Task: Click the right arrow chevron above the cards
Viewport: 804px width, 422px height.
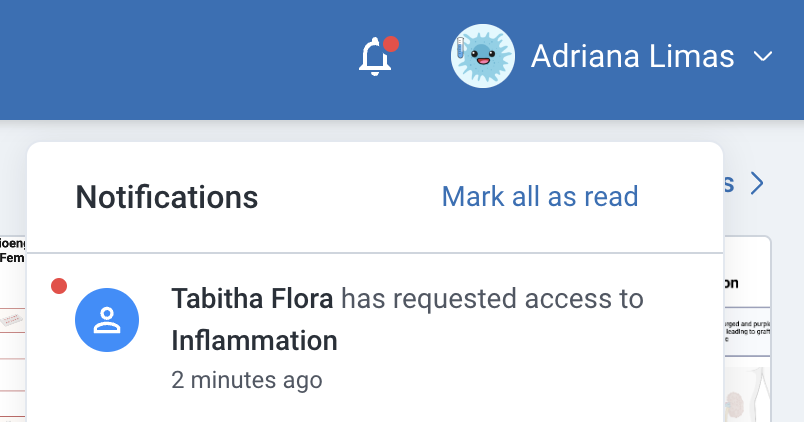Action: 757,183
